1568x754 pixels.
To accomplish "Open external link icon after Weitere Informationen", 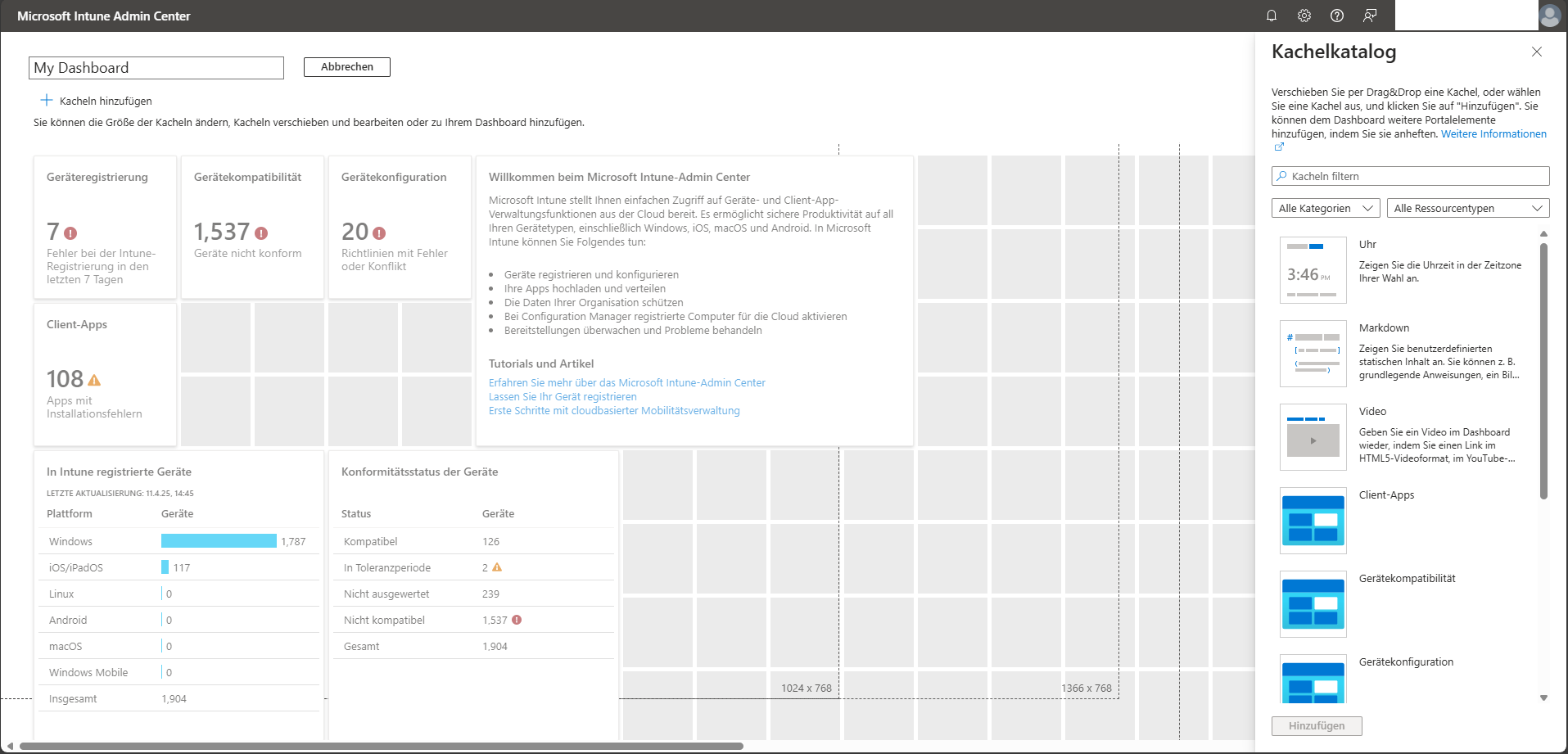I will pyautogui.click(x=1279, y=147).
